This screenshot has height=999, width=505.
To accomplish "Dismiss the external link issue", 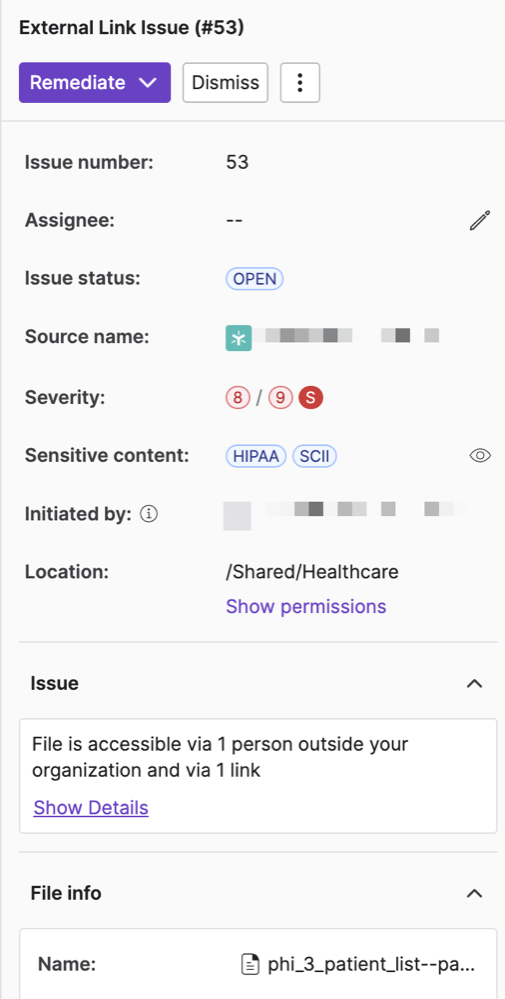I will click(225, 82).
